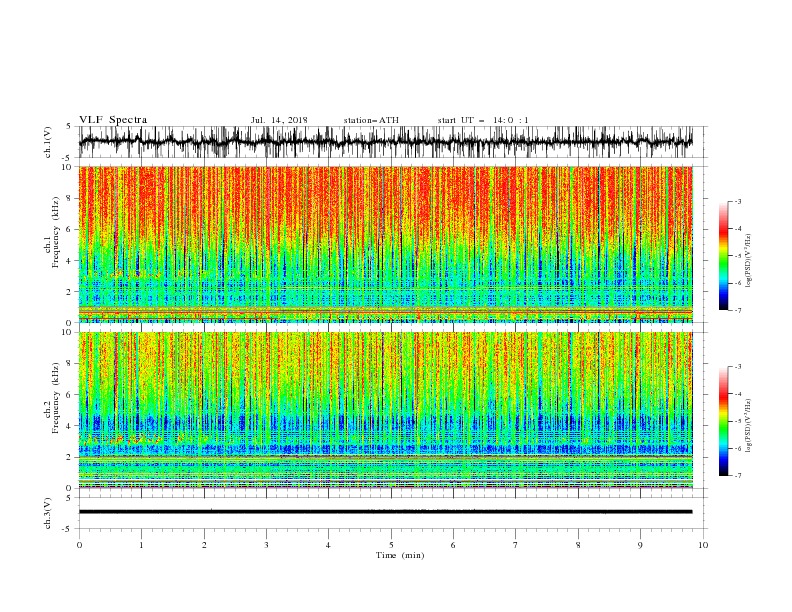Click the ch.1 spectrogram panel
Screen dimensions: 792x612
(x=385, y=244)
